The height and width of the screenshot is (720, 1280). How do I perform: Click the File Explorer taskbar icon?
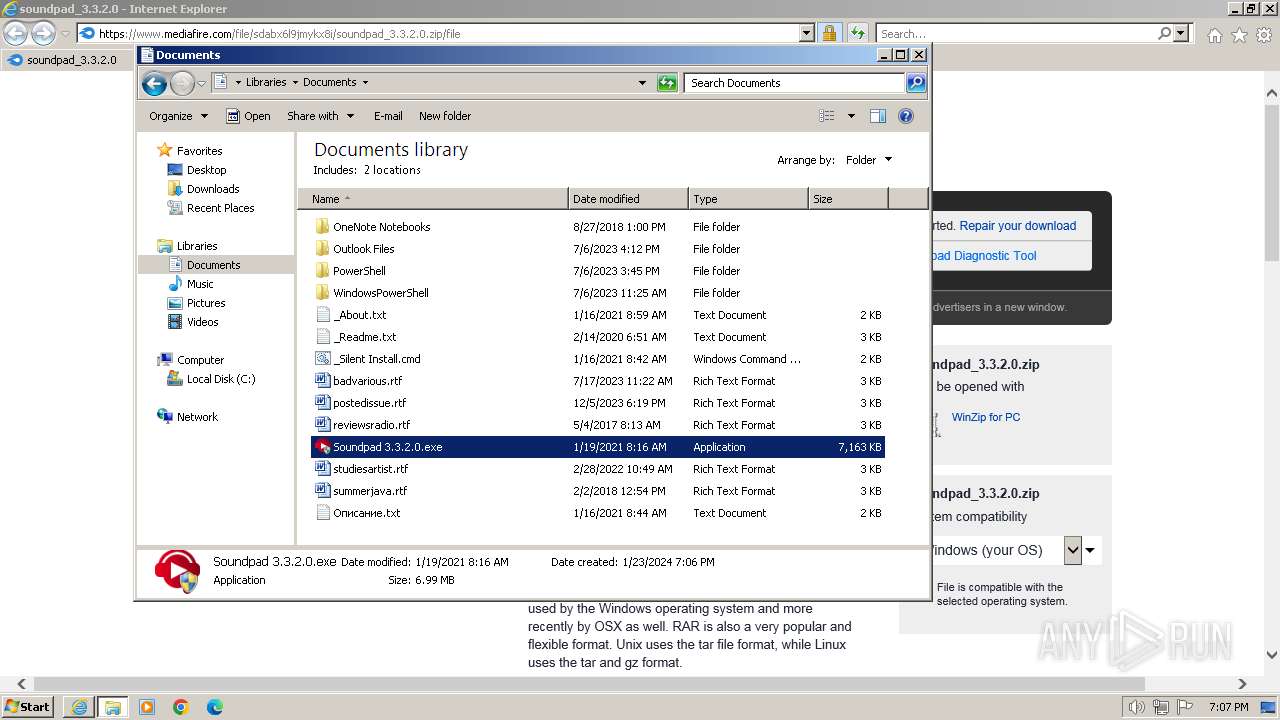click(x=113, y=707)
